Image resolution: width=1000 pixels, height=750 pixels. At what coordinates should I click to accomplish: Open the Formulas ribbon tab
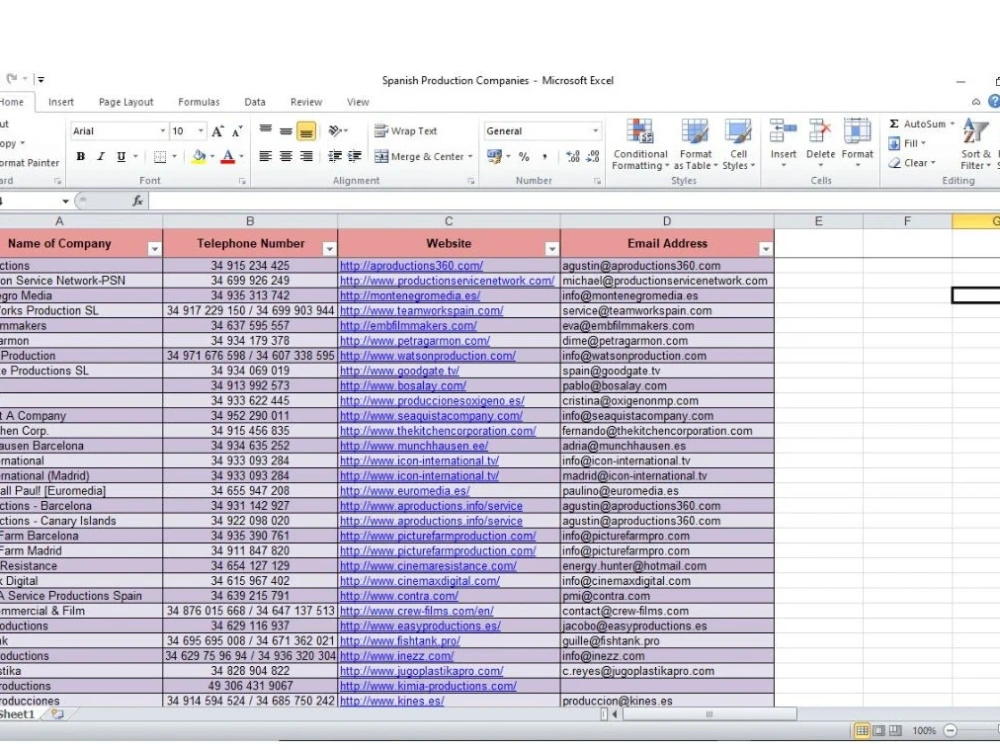(198, 102)
